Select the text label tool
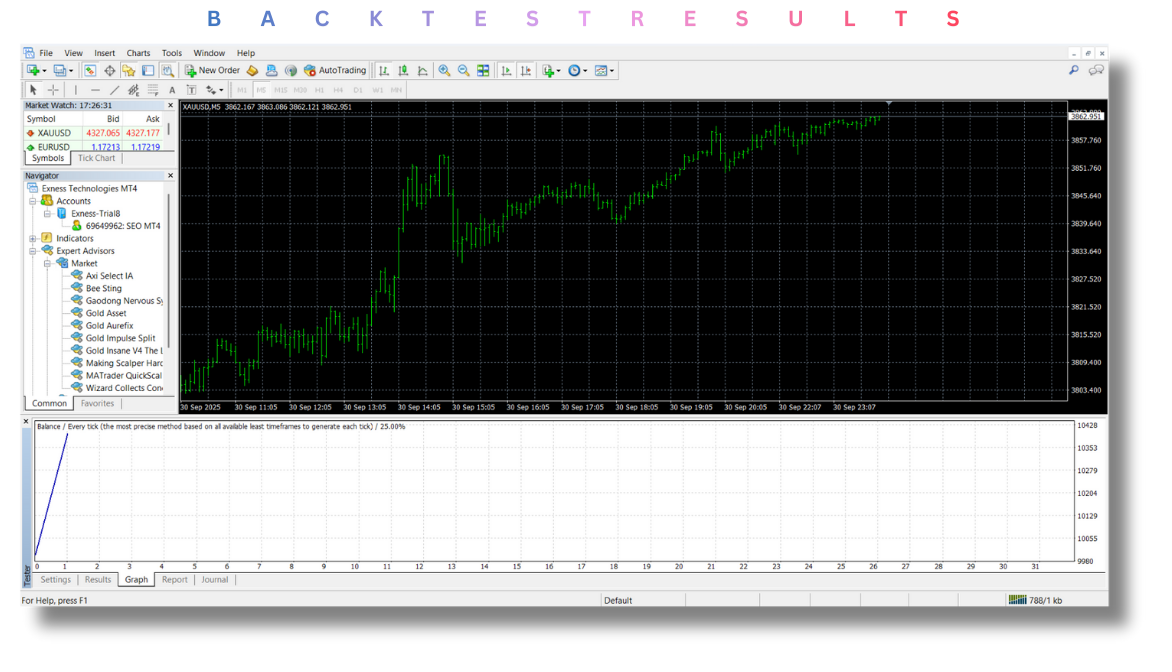 (172, 90)
